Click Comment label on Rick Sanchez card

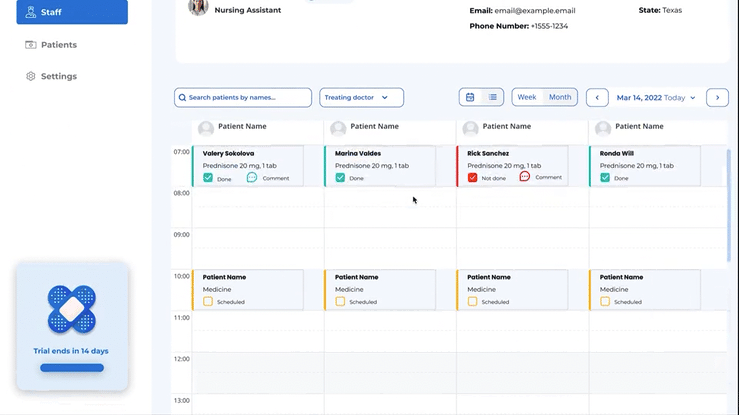tap(548, 177)
